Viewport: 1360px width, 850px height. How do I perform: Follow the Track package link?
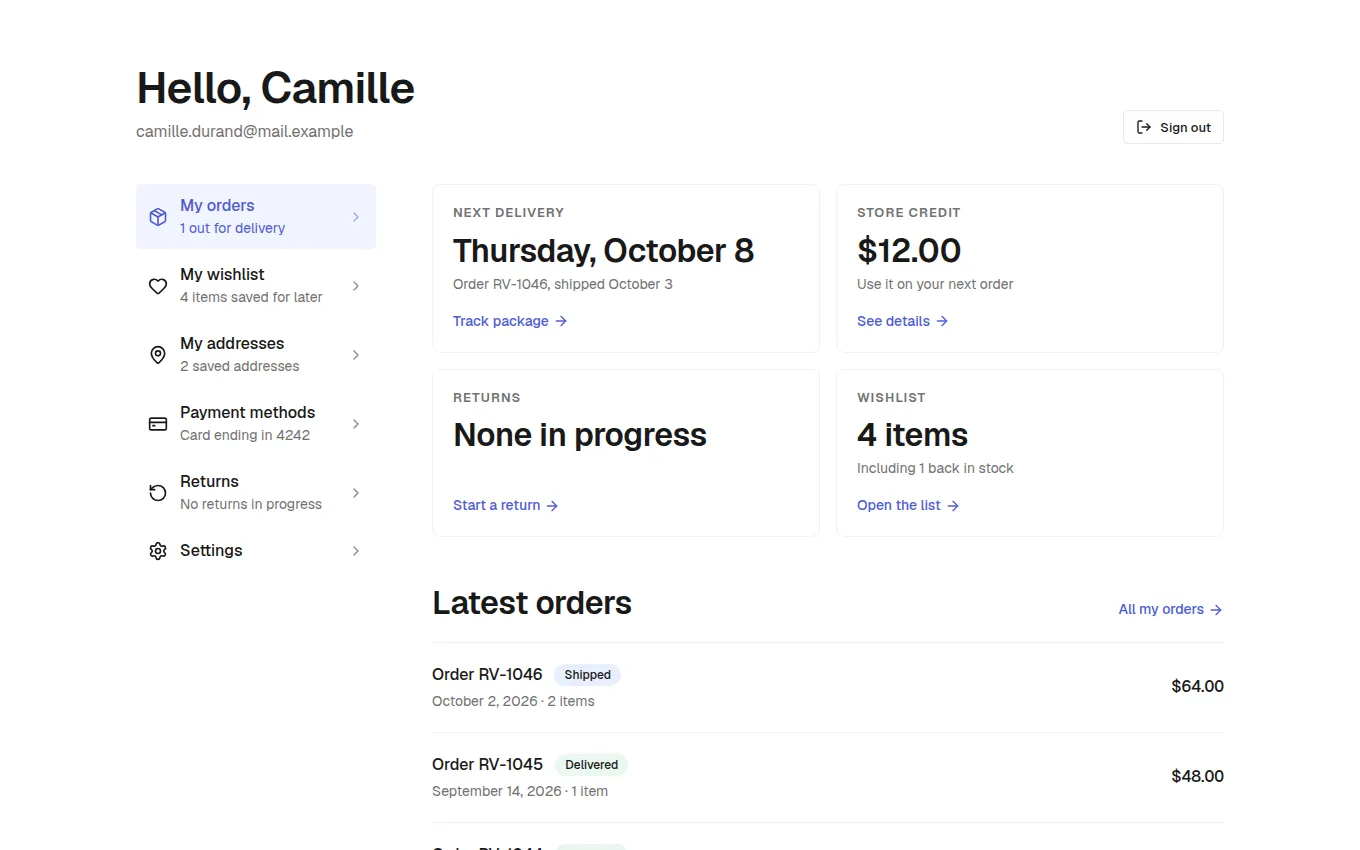510,321
